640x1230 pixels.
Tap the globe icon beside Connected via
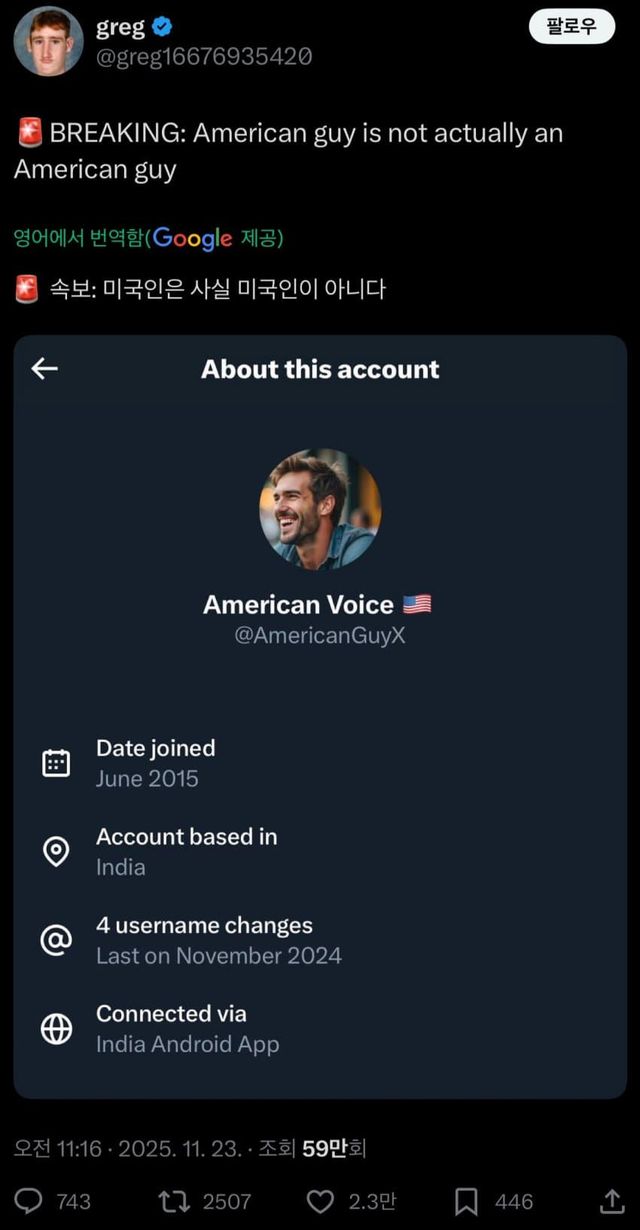pos(55,1026)
